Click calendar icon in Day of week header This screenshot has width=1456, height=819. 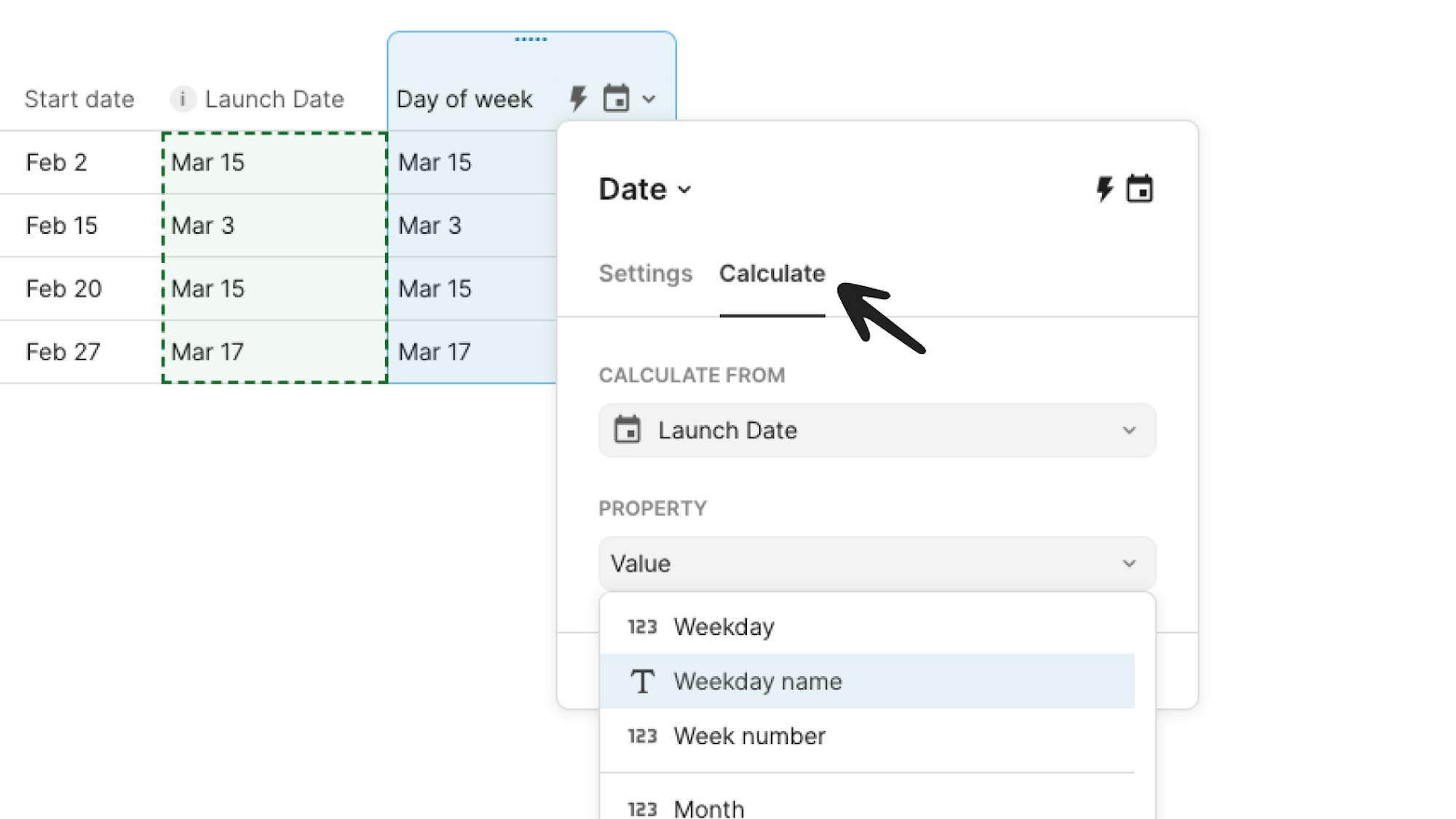point(616,98)
